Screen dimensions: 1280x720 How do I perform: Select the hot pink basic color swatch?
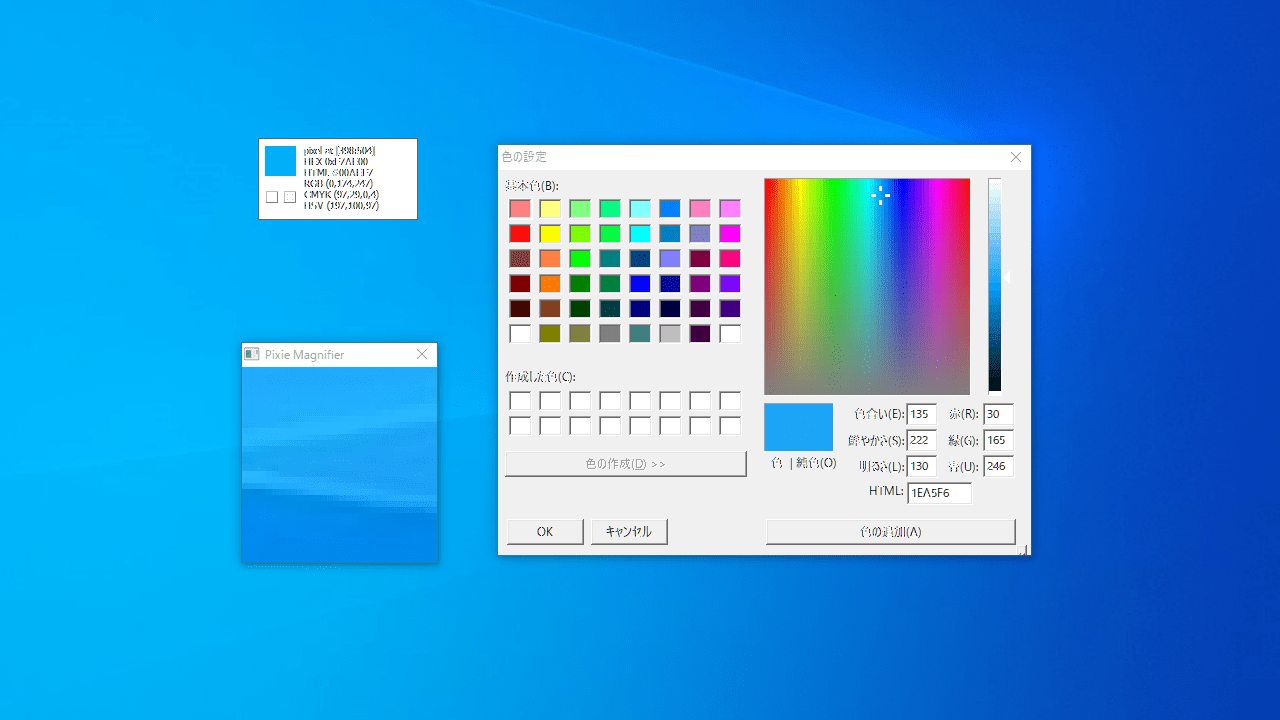(x=730, y=258)
